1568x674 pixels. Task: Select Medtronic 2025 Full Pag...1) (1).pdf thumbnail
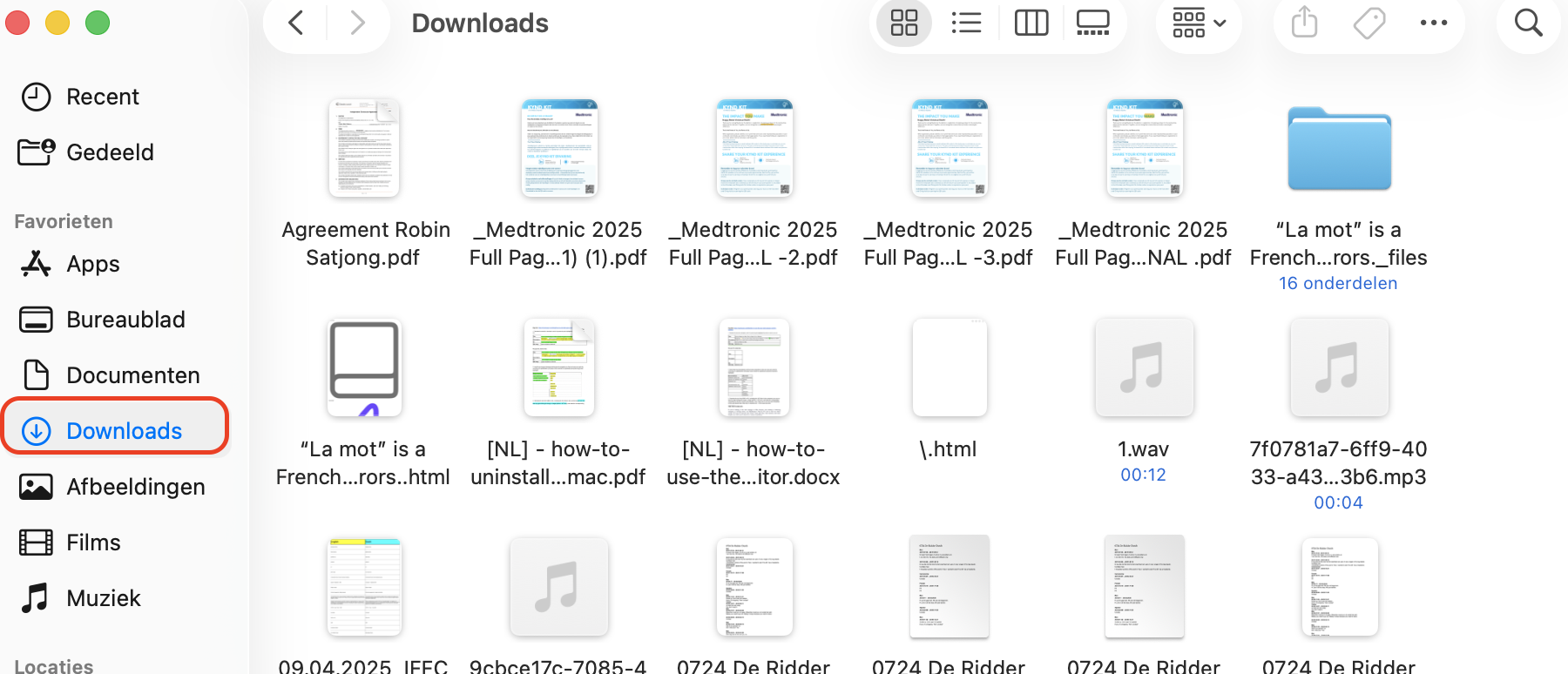pos(559,148)
